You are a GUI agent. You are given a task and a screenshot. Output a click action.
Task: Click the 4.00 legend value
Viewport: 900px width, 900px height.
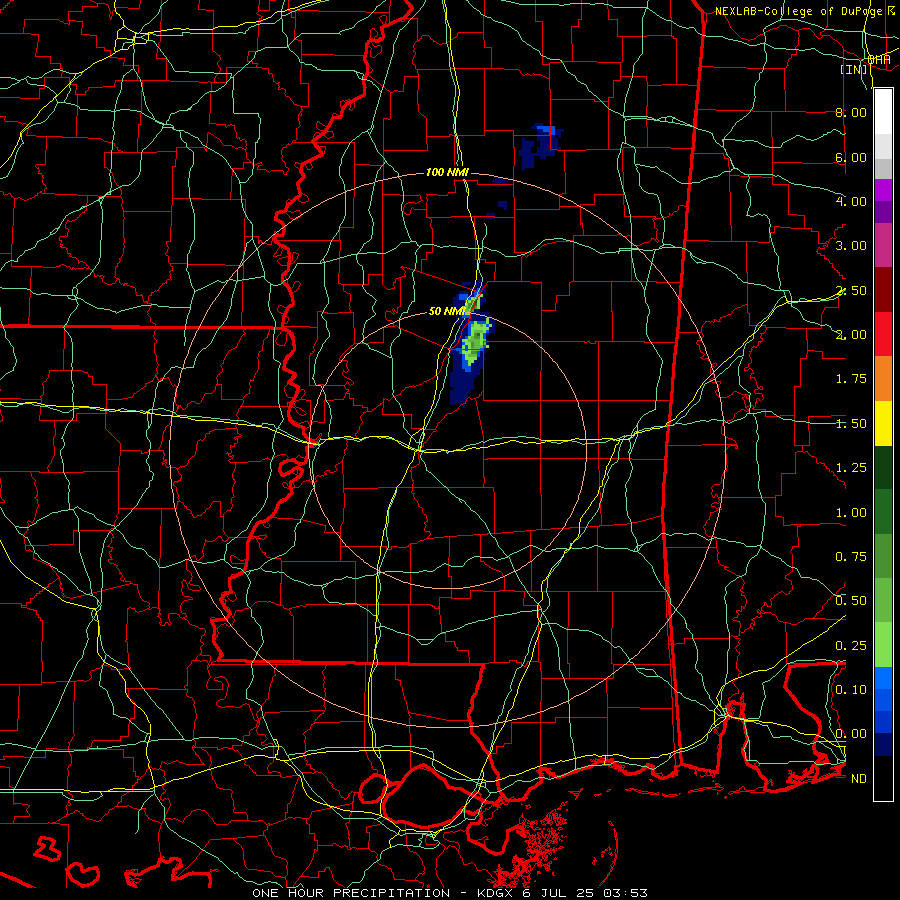click(851, 201)
